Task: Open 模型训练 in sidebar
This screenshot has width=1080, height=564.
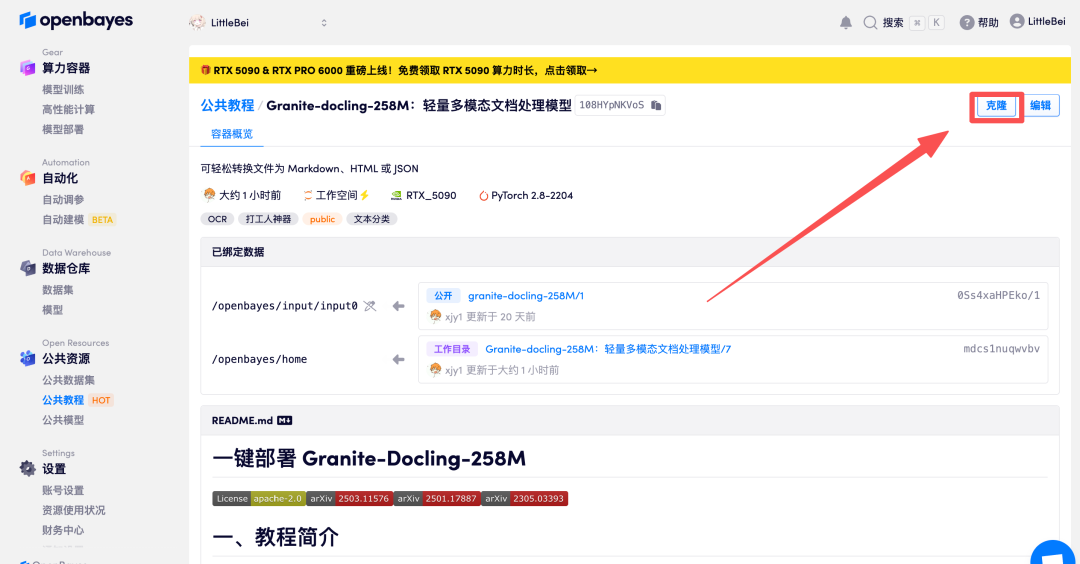Action: 63,90
